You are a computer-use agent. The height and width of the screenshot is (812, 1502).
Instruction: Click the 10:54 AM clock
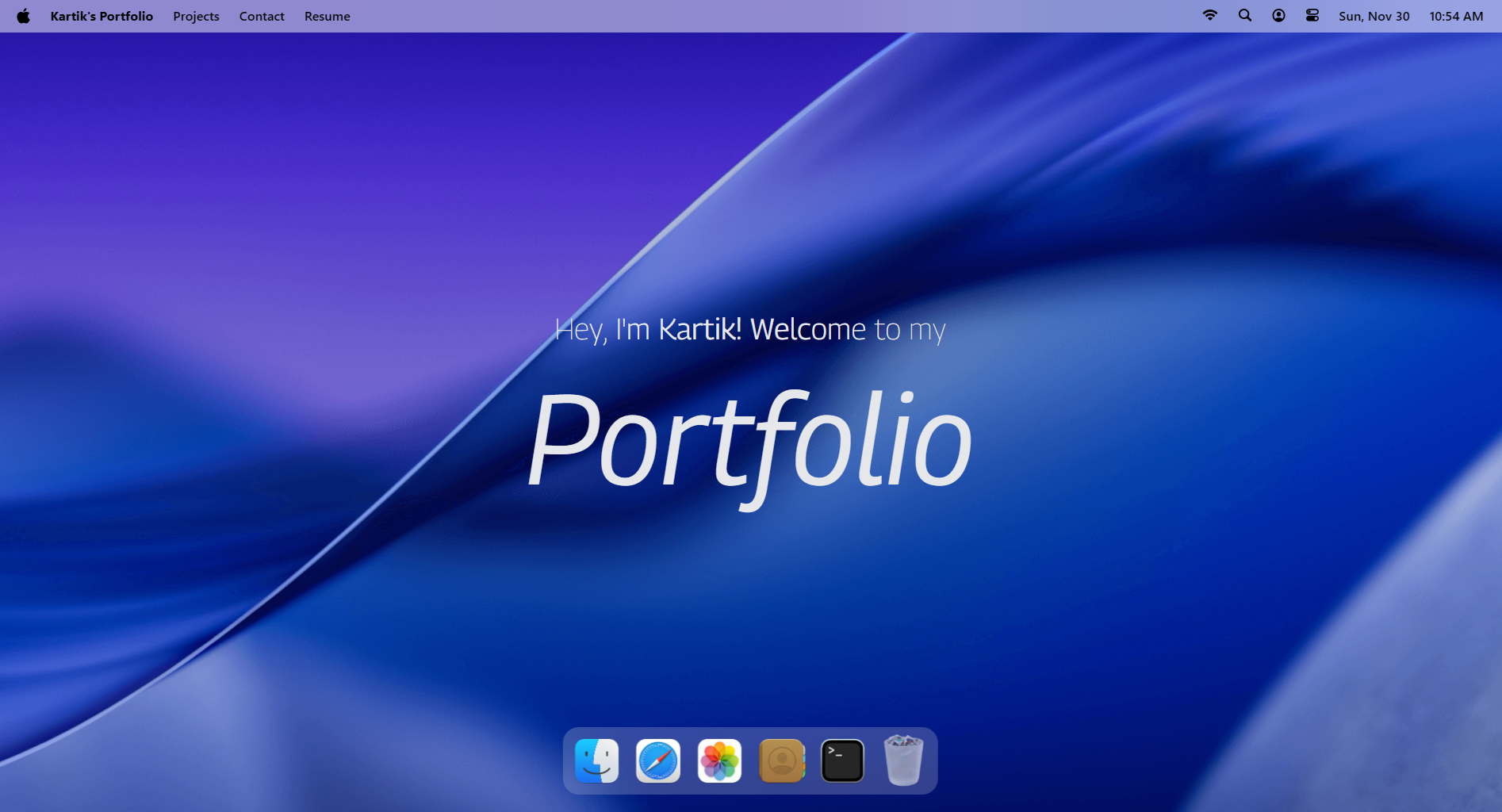coord(1456,17)
